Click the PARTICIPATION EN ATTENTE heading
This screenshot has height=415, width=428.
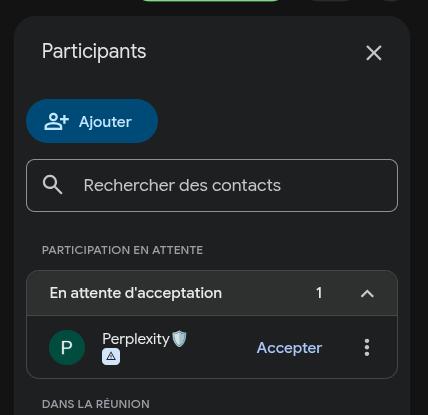[x=122, y=250]
